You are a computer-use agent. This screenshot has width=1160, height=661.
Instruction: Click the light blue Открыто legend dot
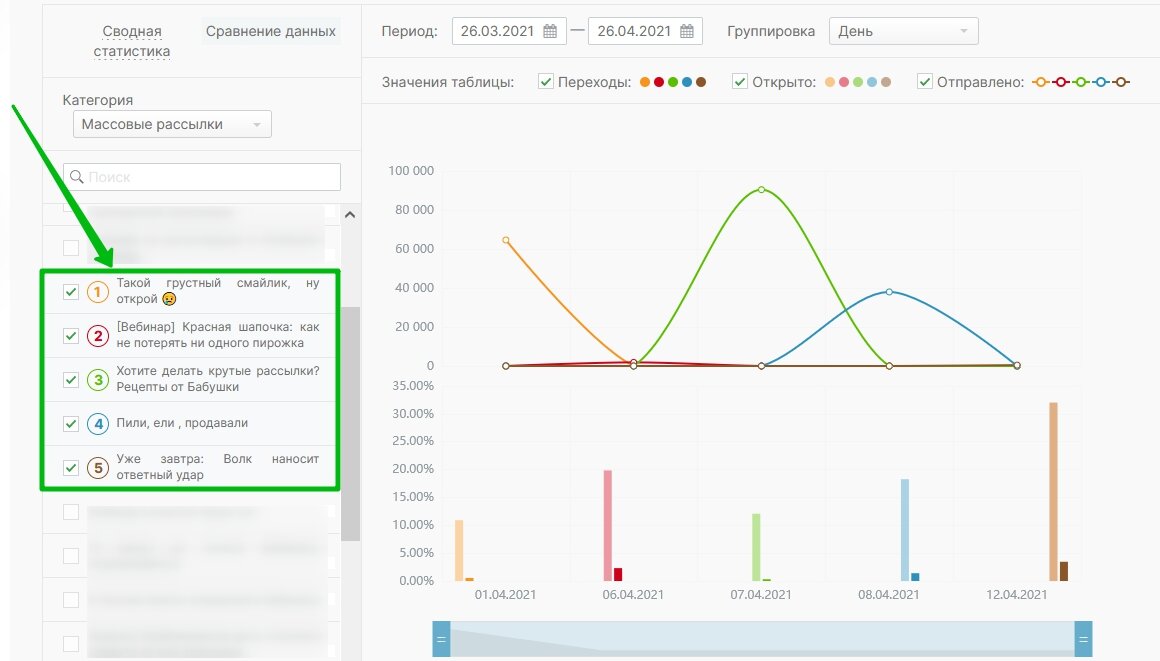click(x=872, y=82)
